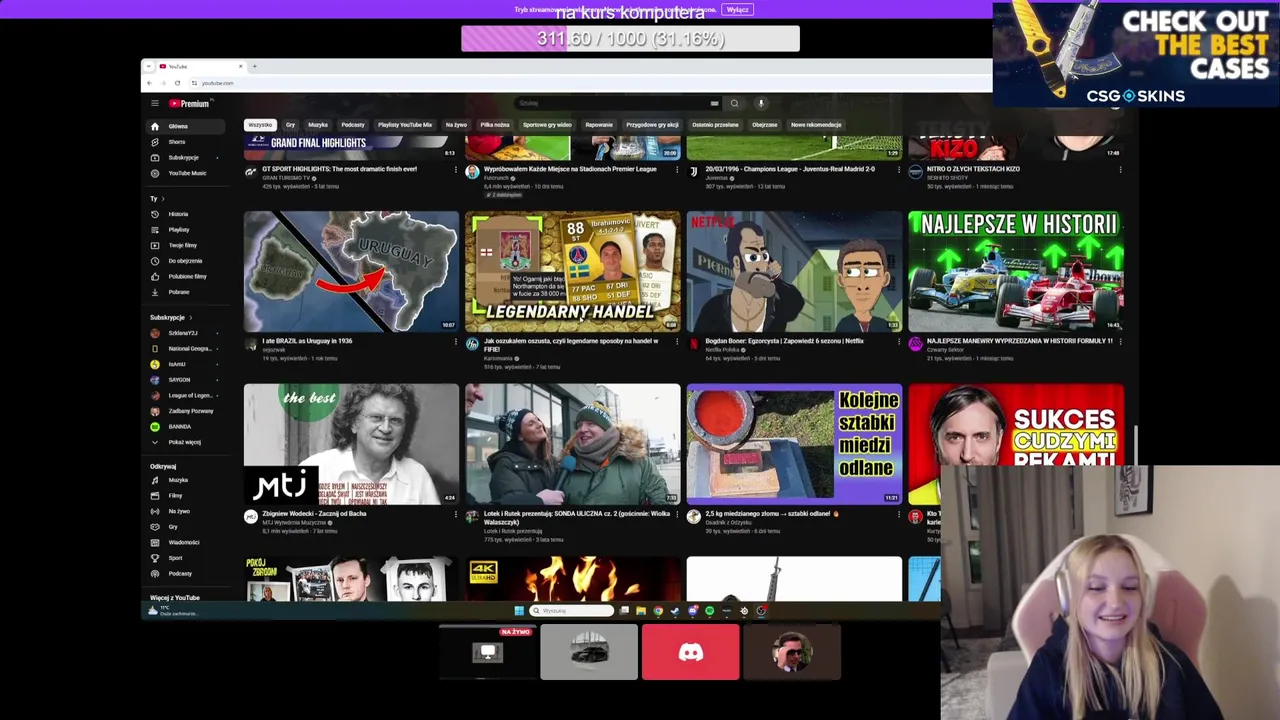Open options menu for Zbigniew Wodecki video
1280x720 pixels.
[456, 515]
